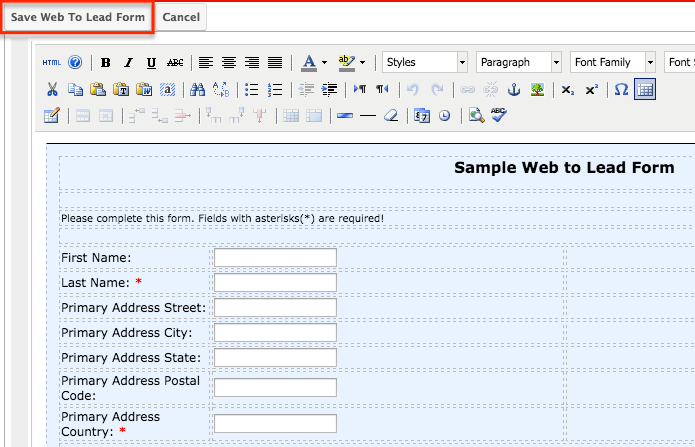Insert current date with calendar icon

pyautogui.click(x=422, y=116)
